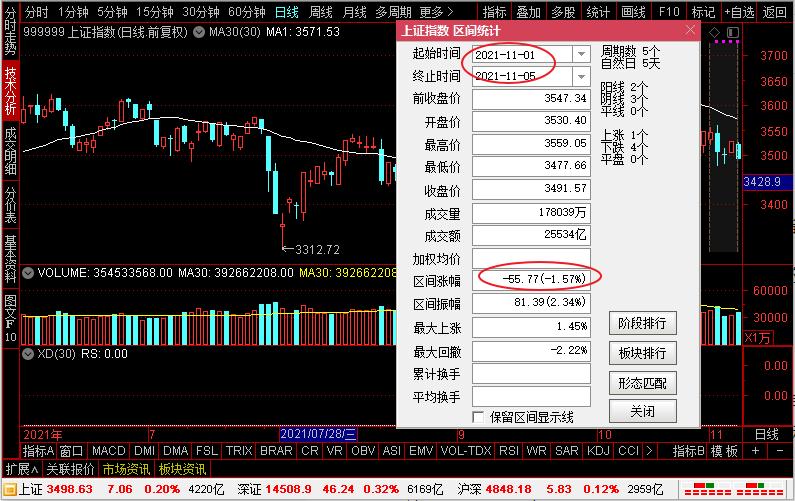Click the 阶段排行 button
The height and width of the screenshot is (501, 795).
click(642, 323)
